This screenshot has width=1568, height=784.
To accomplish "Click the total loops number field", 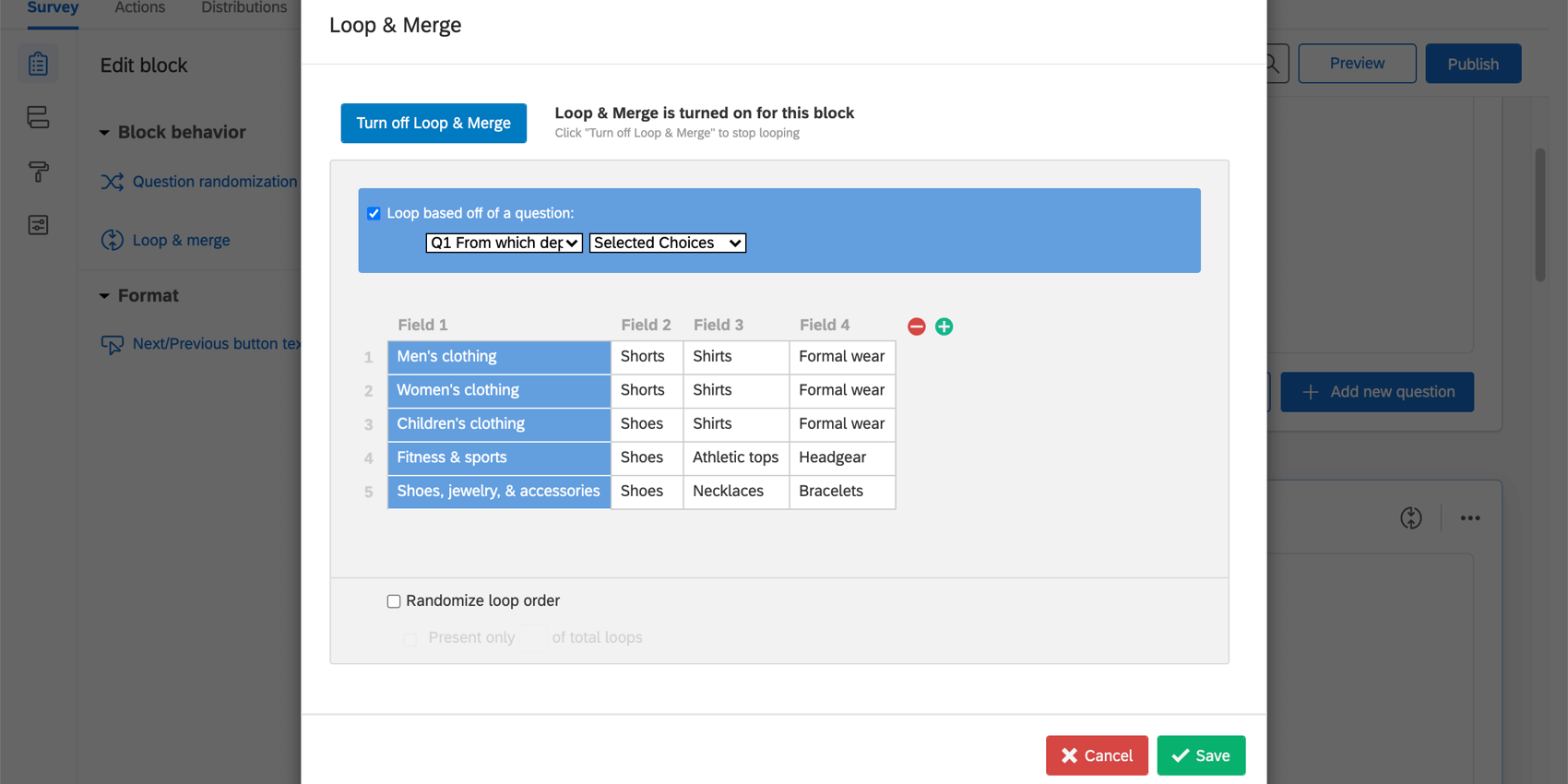I will pos(534,637).
